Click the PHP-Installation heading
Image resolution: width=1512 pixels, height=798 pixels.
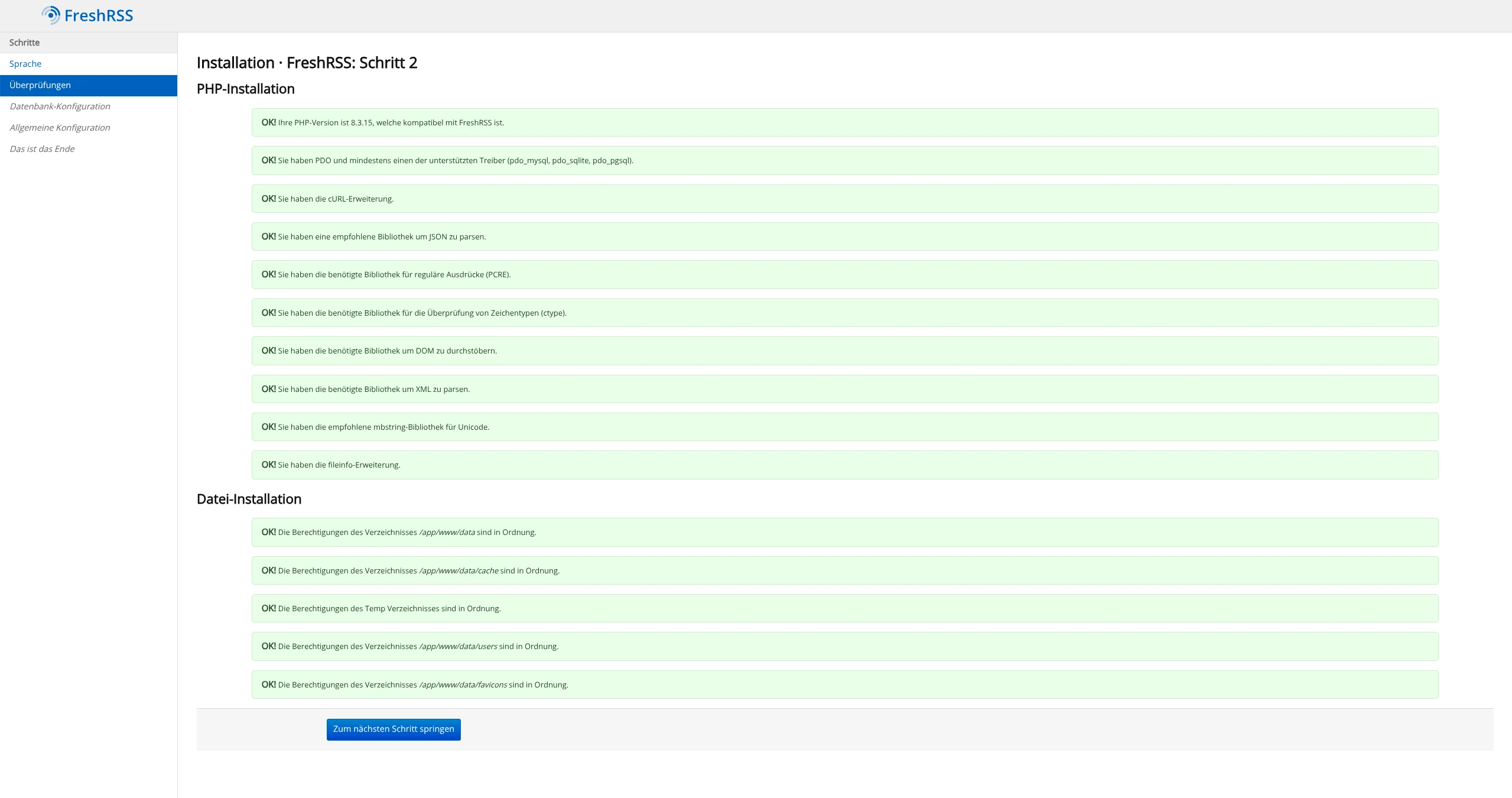[x=246, y=89]
